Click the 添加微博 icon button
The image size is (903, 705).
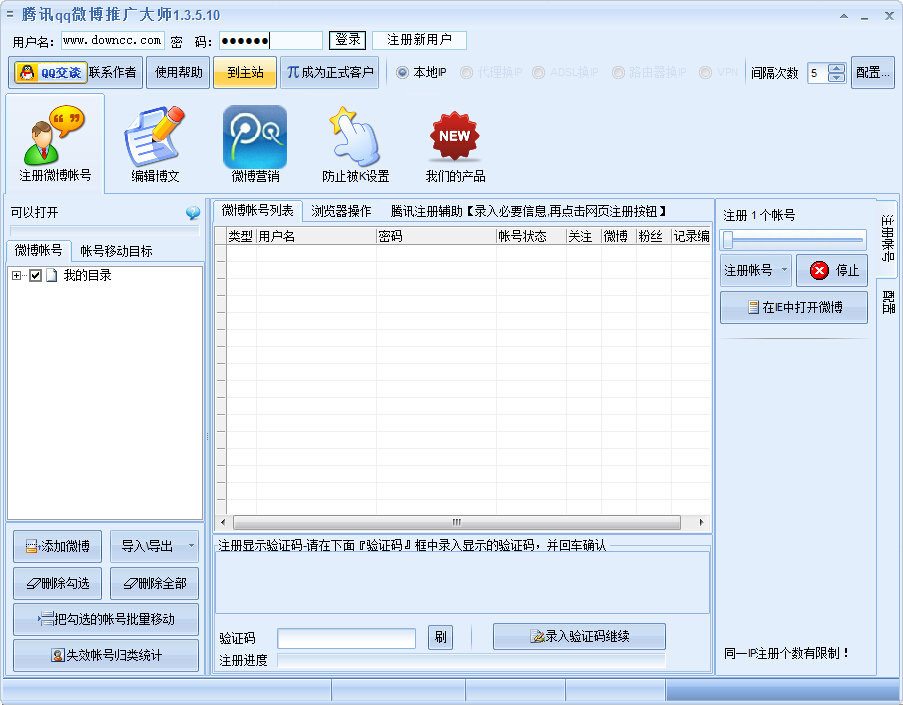56,546
